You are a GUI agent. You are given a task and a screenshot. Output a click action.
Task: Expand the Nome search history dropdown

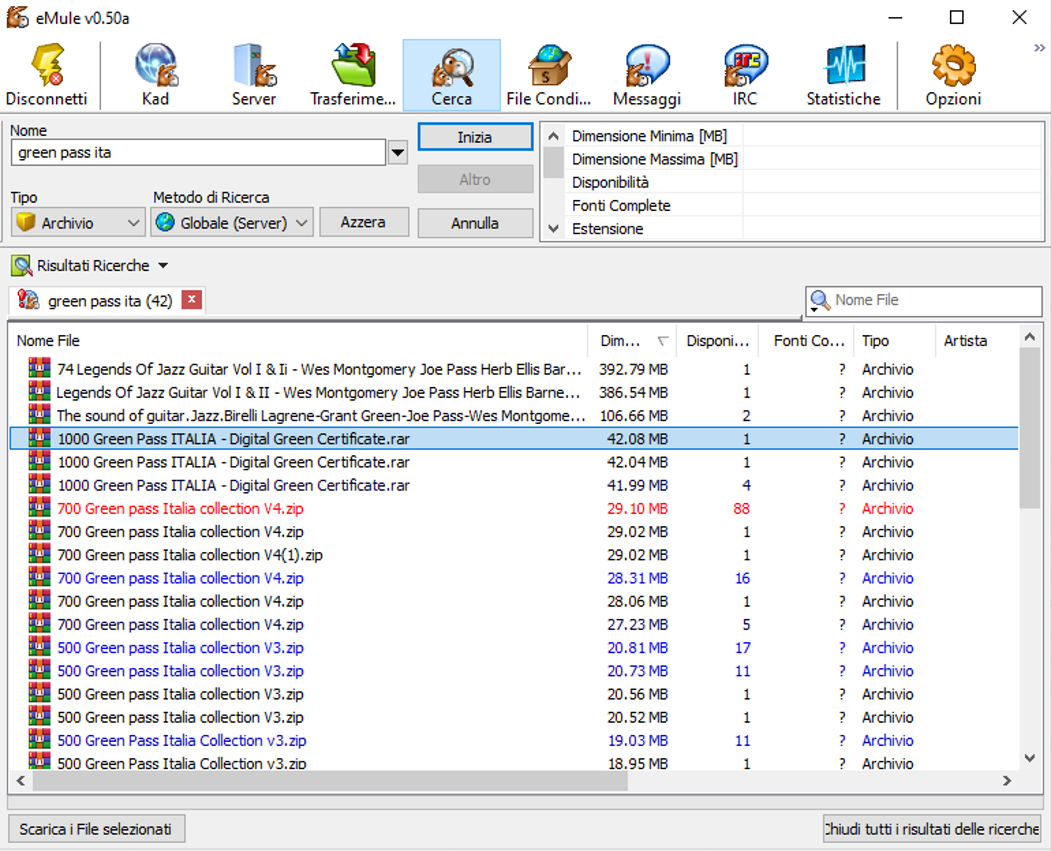point(398,153)
